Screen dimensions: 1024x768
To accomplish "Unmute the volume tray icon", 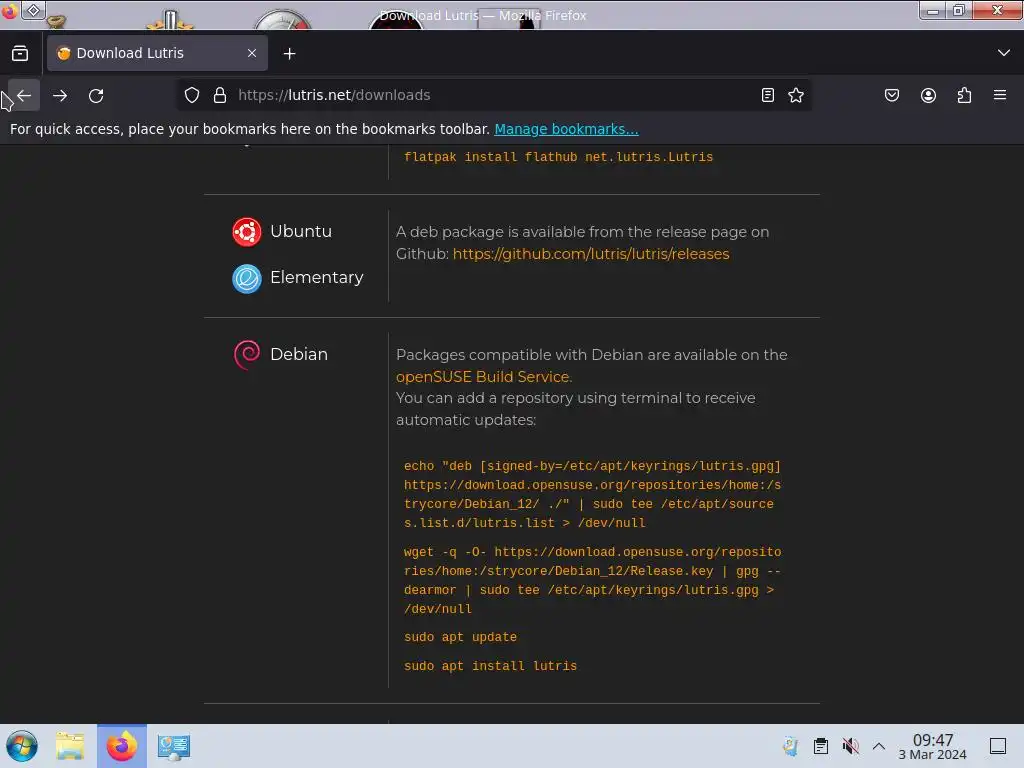I will pos(850,746).
